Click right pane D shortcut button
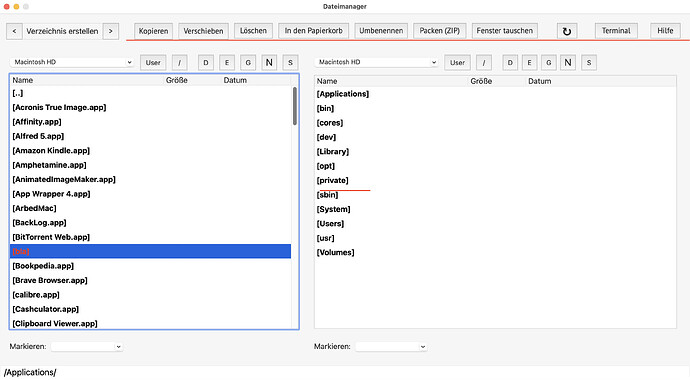690x380 pixels. (510, 62)
